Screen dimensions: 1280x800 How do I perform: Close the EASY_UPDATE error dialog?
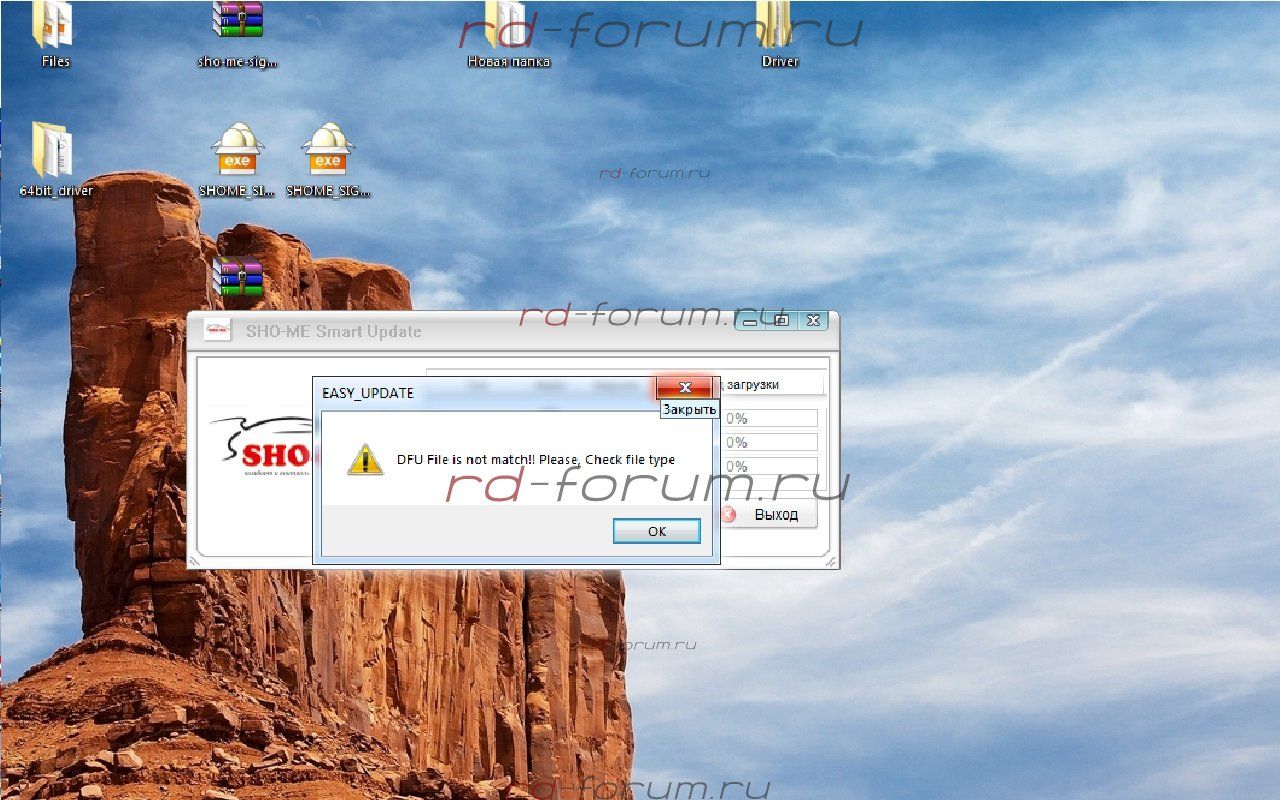684,388
